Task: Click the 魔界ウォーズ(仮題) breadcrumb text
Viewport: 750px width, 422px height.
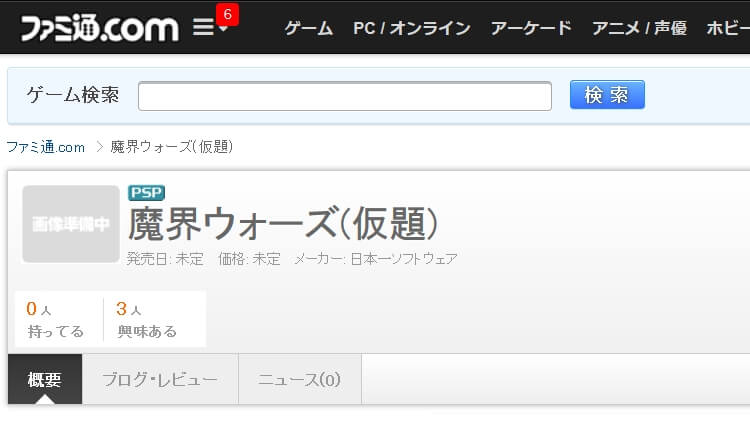Action: pos(172,147)
